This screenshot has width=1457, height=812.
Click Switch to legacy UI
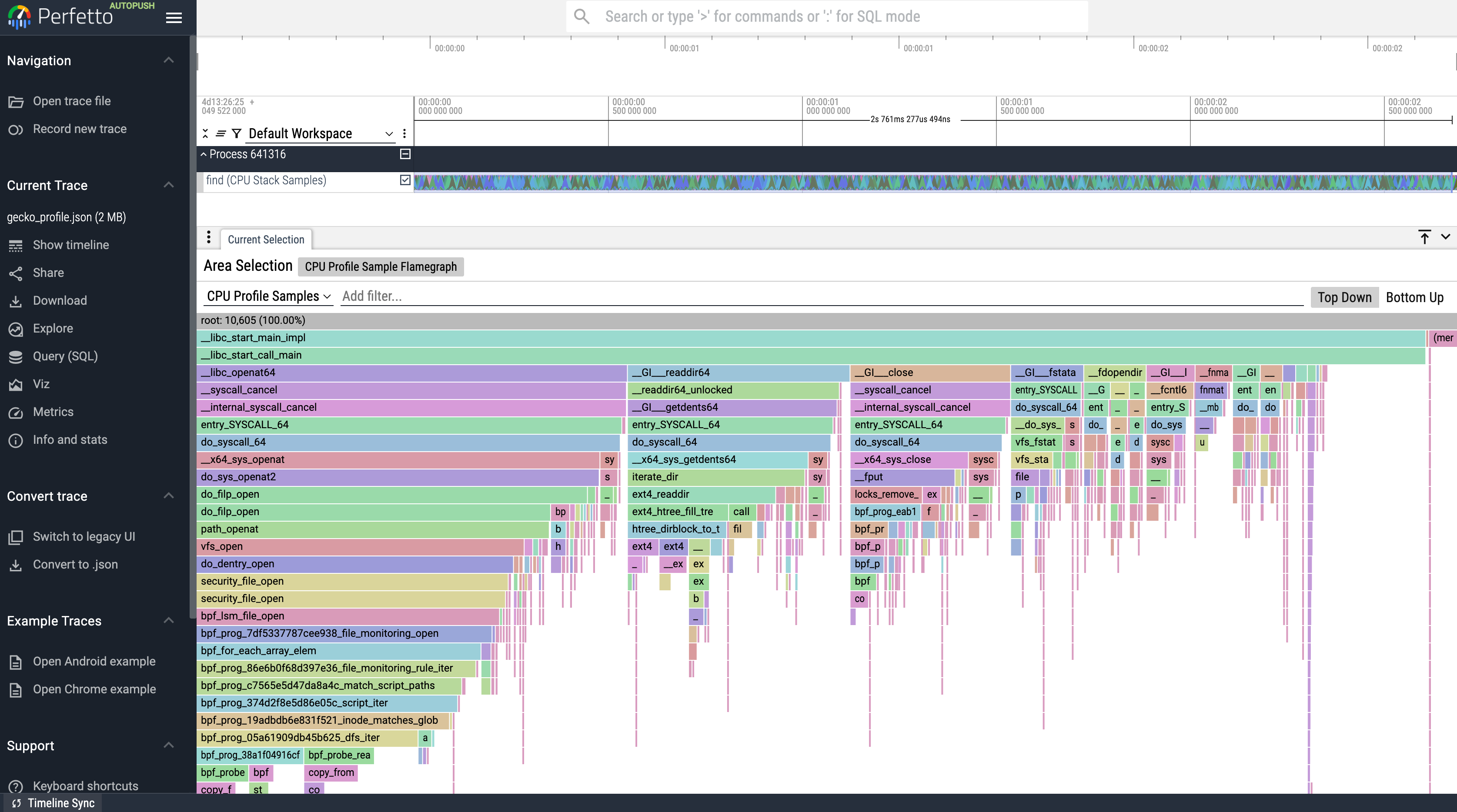pos(84,536)
